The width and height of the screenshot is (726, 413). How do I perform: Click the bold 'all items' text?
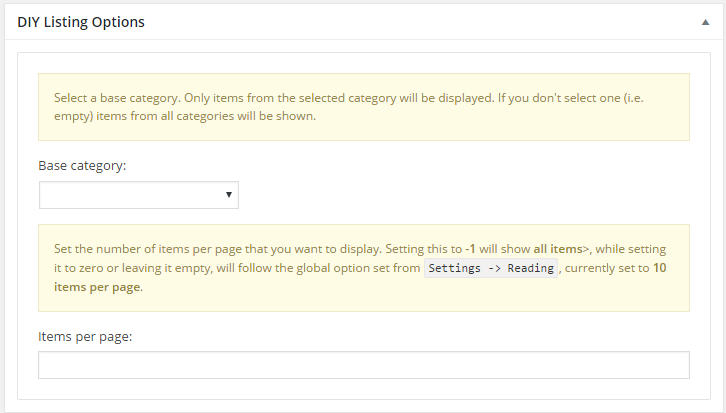[558, 249]
